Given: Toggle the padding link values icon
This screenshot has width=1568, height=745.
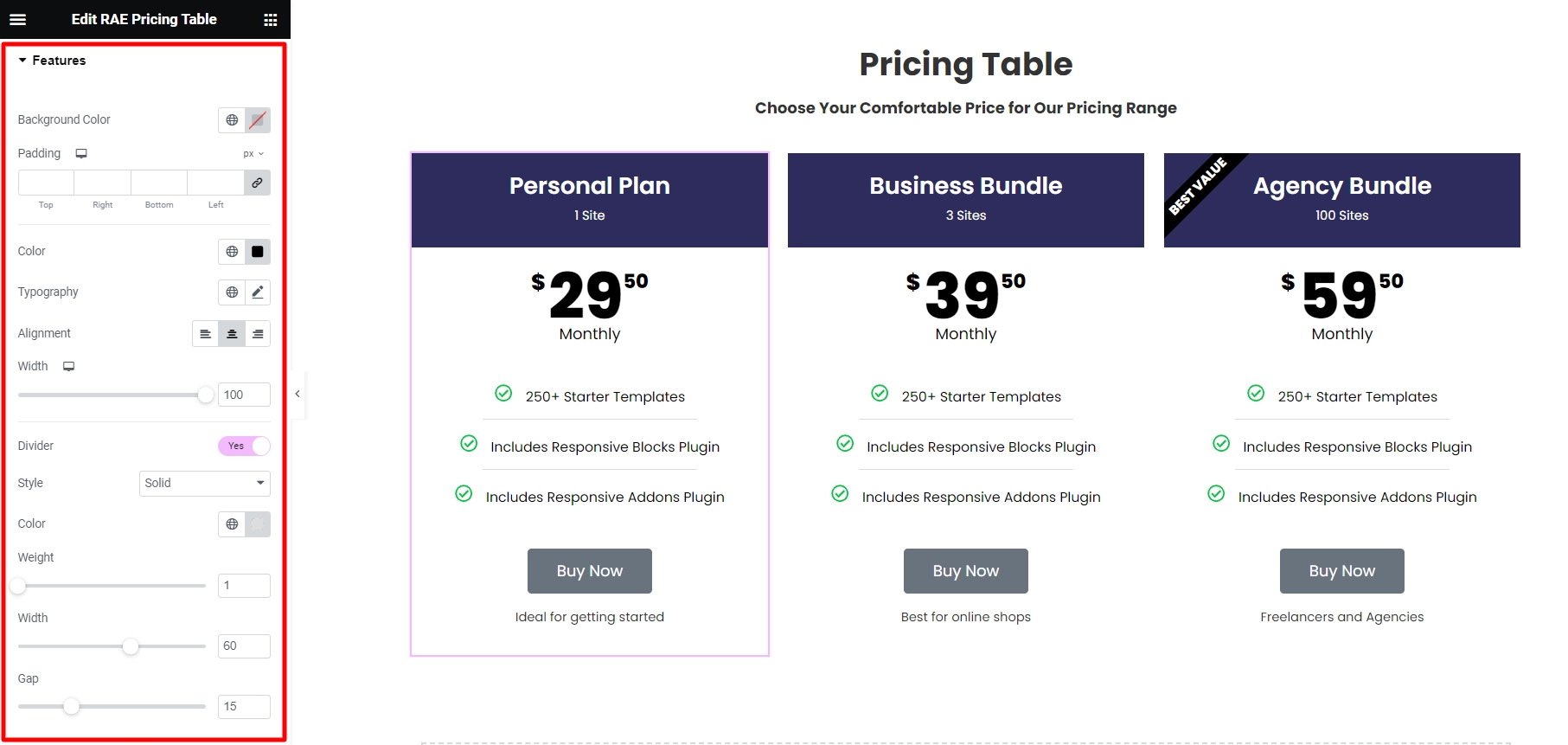Looking at the screenshot, I should point(257,183).
